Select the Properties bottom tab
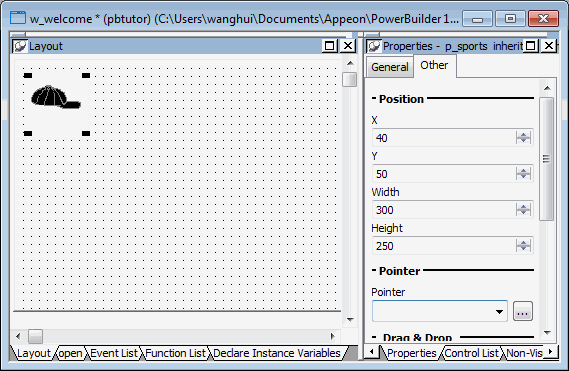 point(412,353)
